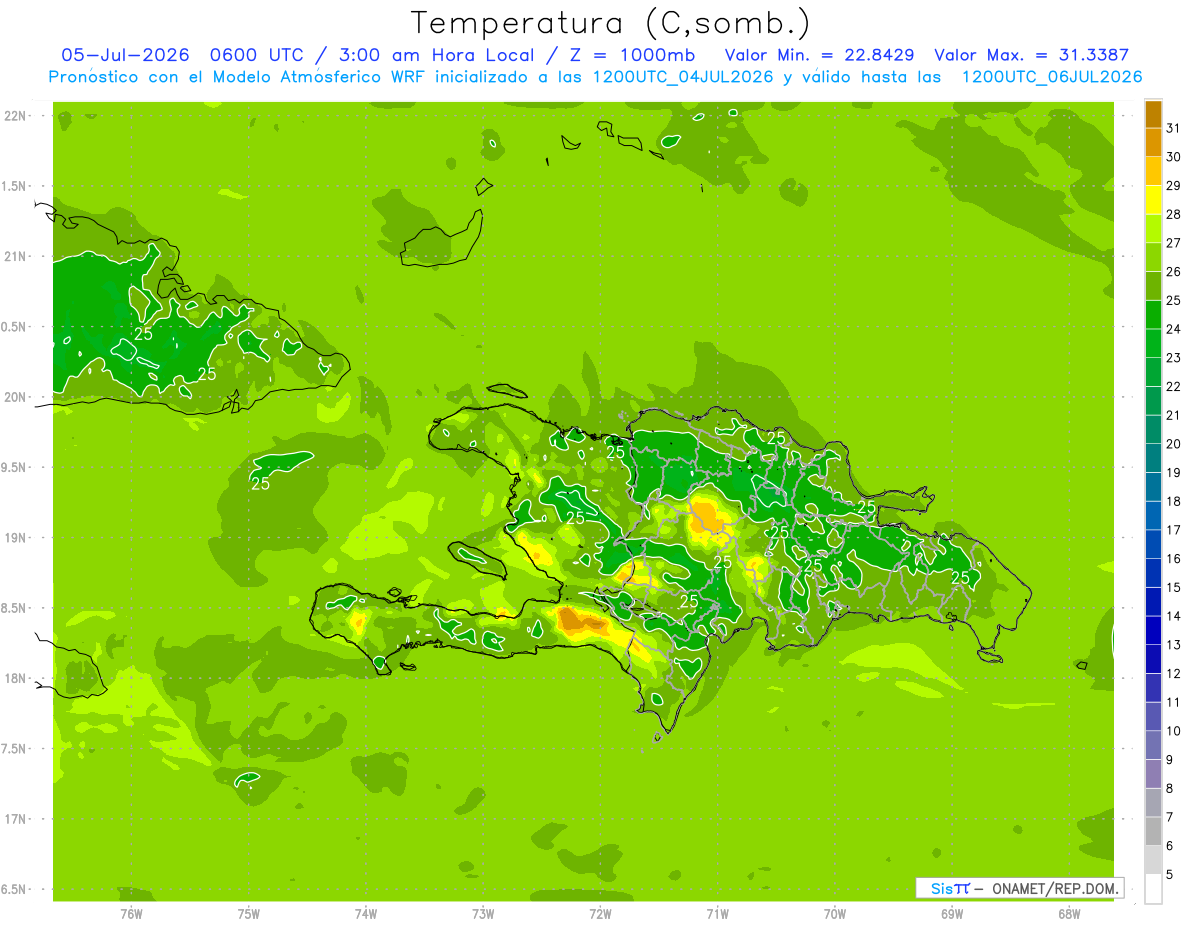This screenshot has width=1200, height=927.
Task: Click the '19N' latitude label
Action: [x=15, y=538]
